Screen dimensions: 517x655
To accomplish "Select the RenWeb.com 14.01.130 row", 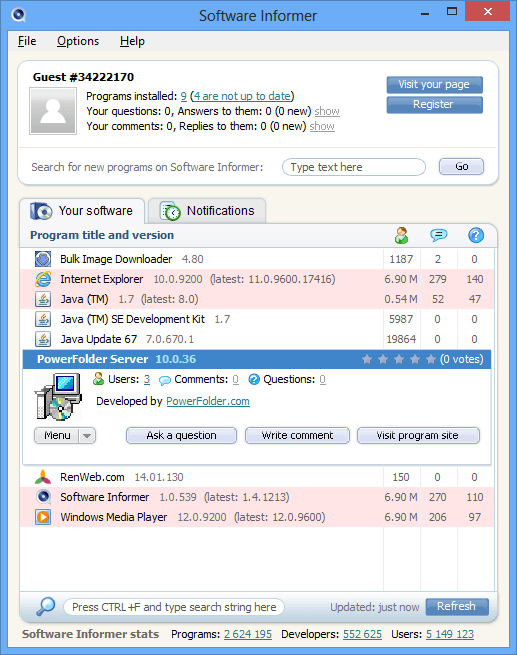I will (257, 477).
